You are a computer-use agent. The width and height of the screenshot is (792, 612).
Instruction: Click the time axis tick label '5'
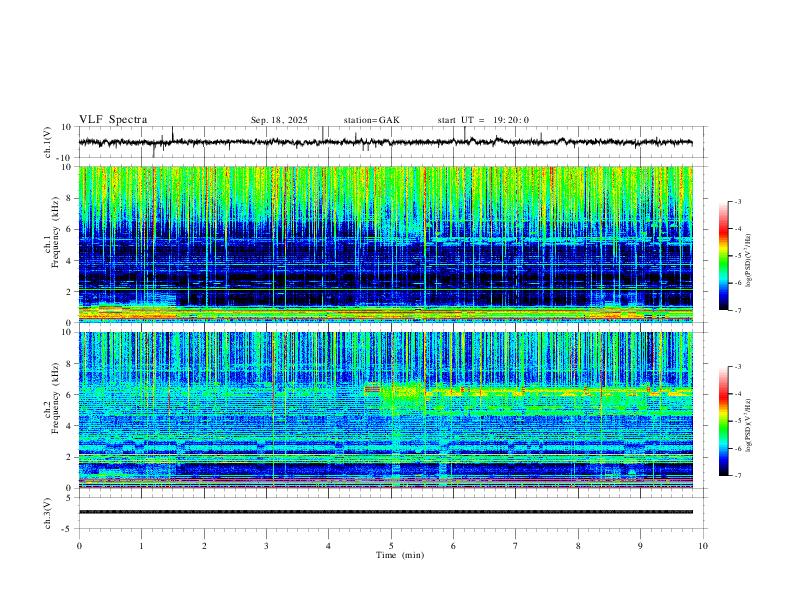pos(391,546)
